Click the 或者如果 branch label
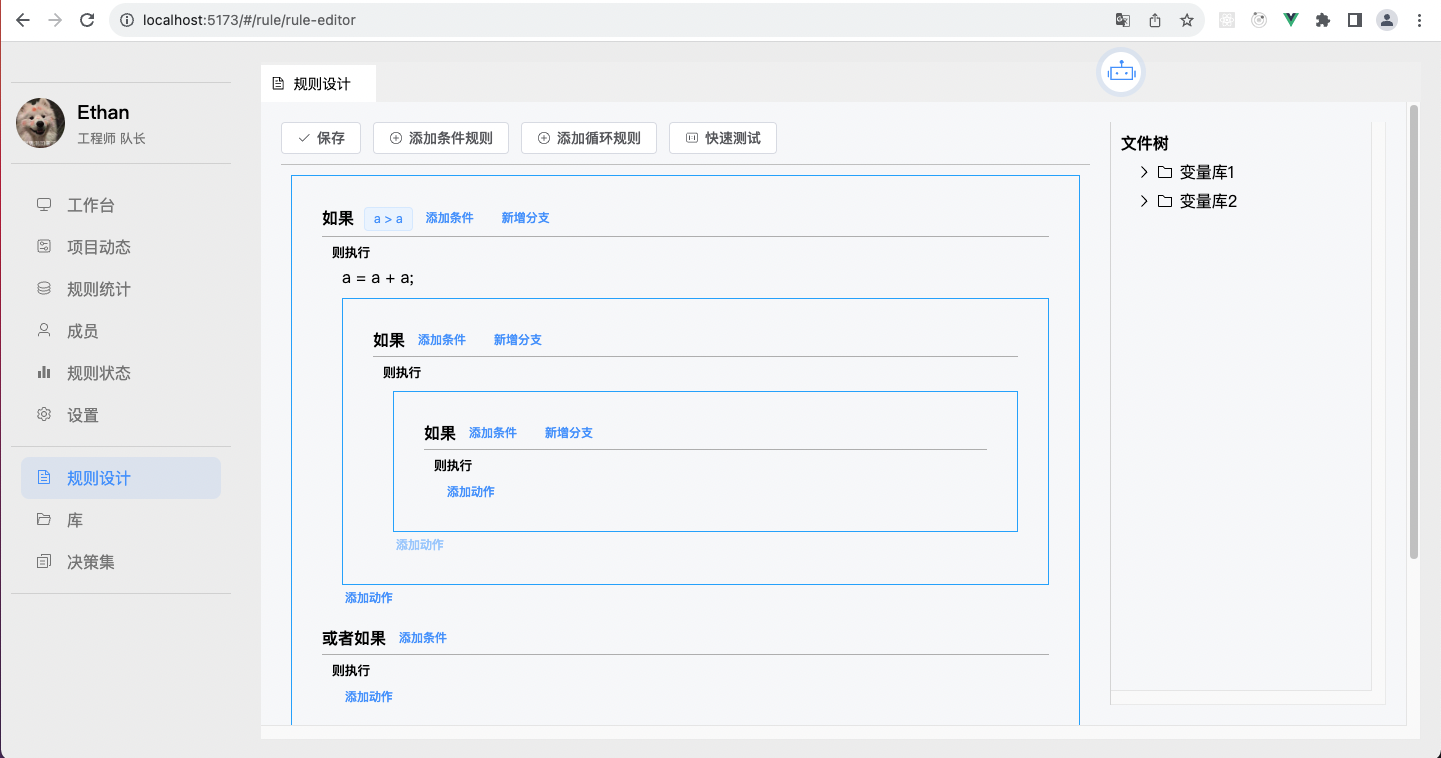This screenshot has height=758, width=1441. coord(354,638)
